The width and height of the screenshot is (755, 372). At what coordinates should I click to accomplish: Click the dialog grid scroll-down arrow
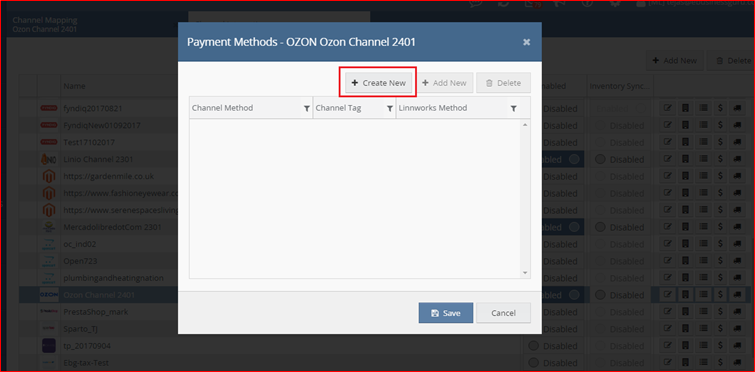pos(525,272)
